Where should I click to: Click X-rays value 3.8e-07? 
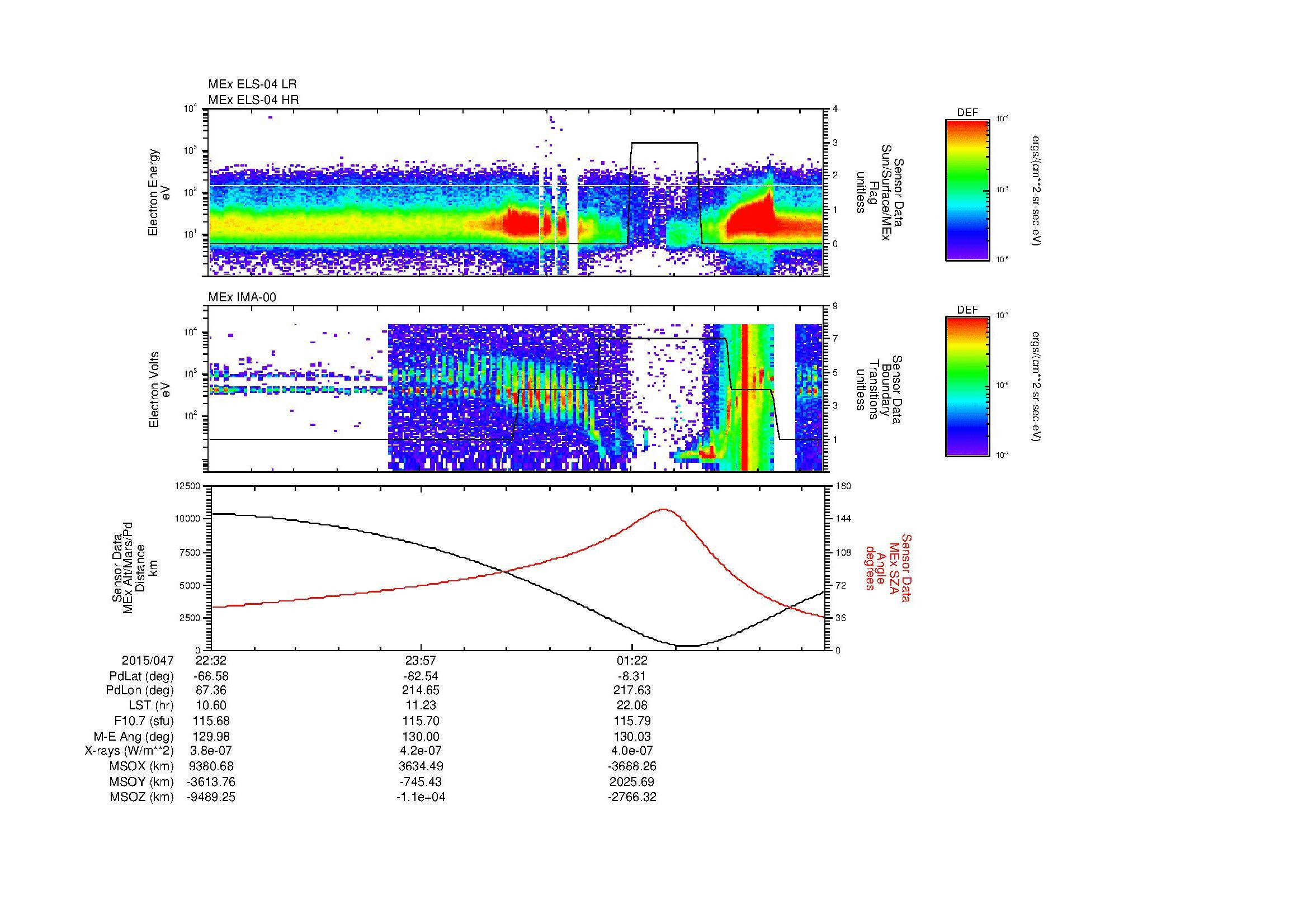tap(211, 751)
